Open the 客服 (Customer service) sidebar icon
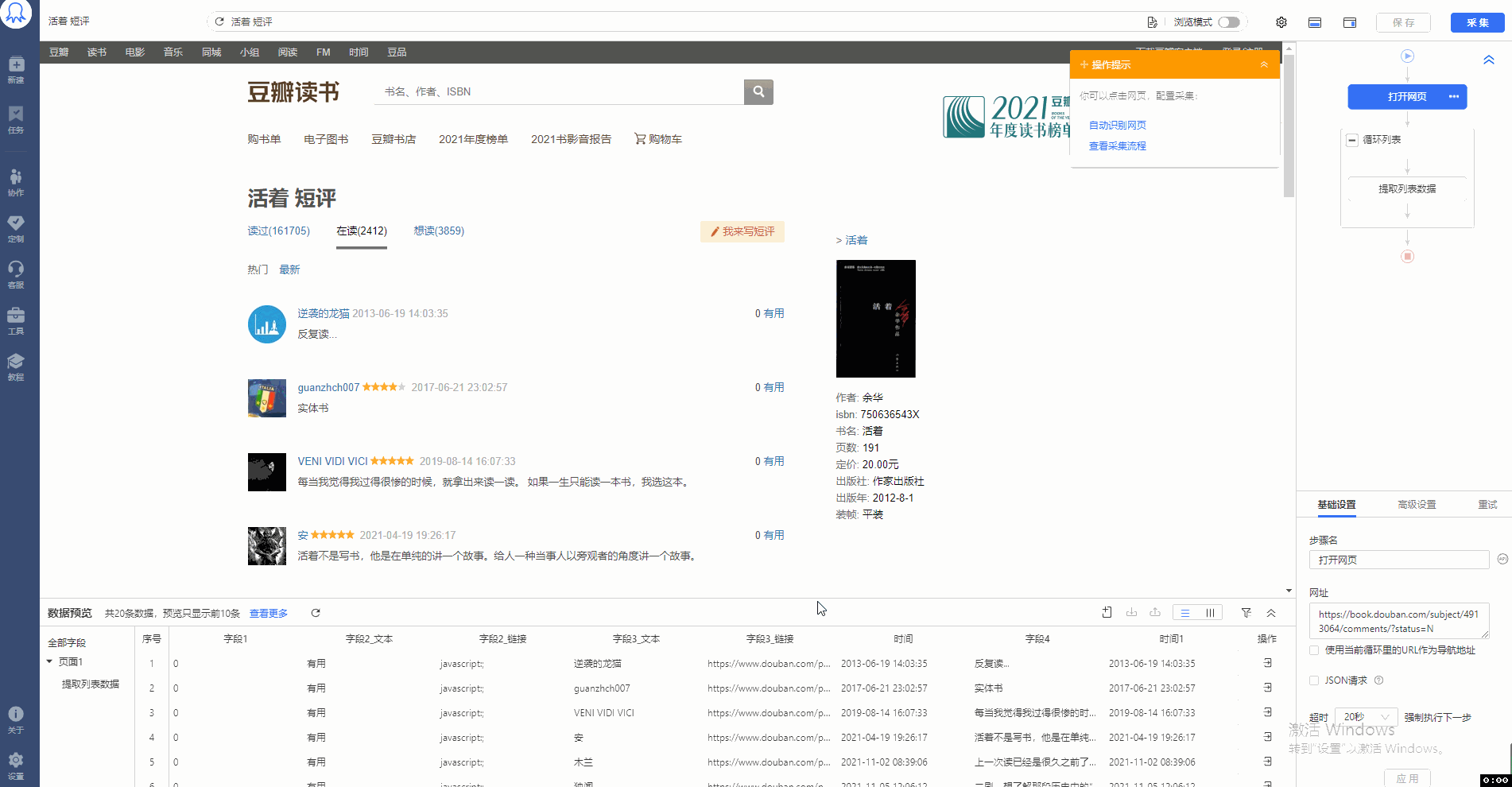This screenshot has width=1512, height=787. pos(16,274)
